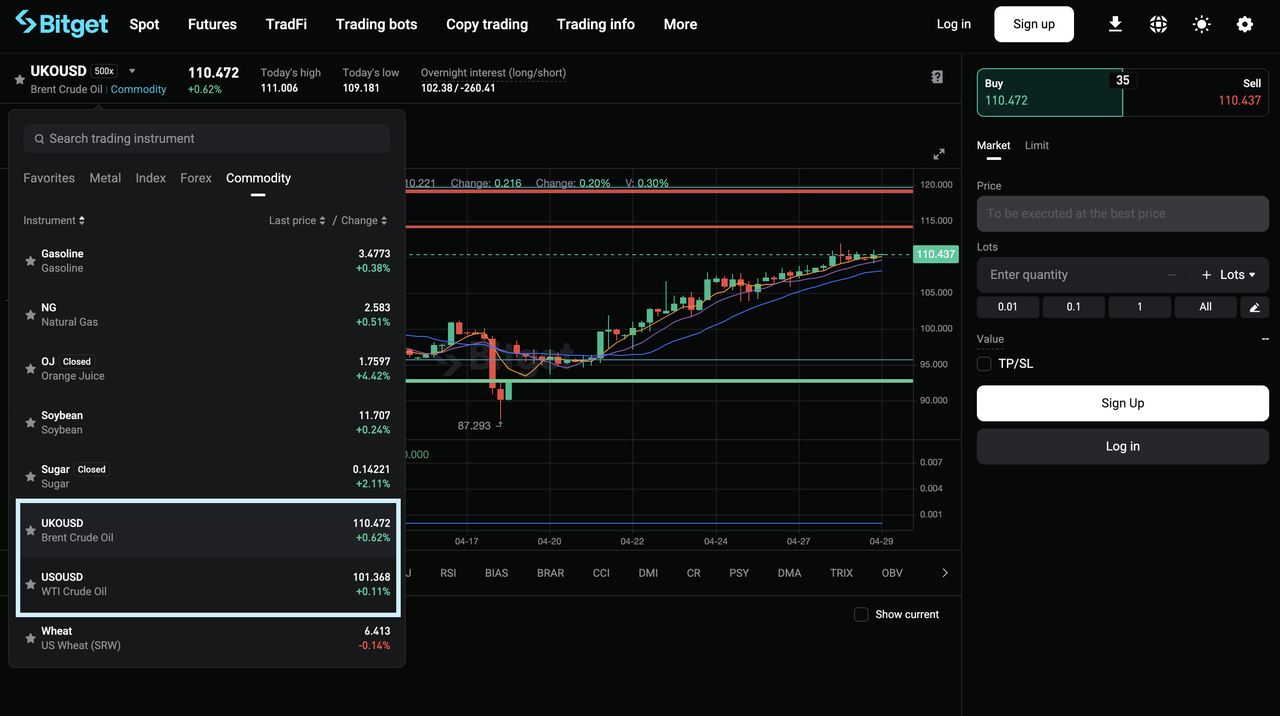
Task: Click the Search trading instrument field
Action: [207, 139]
